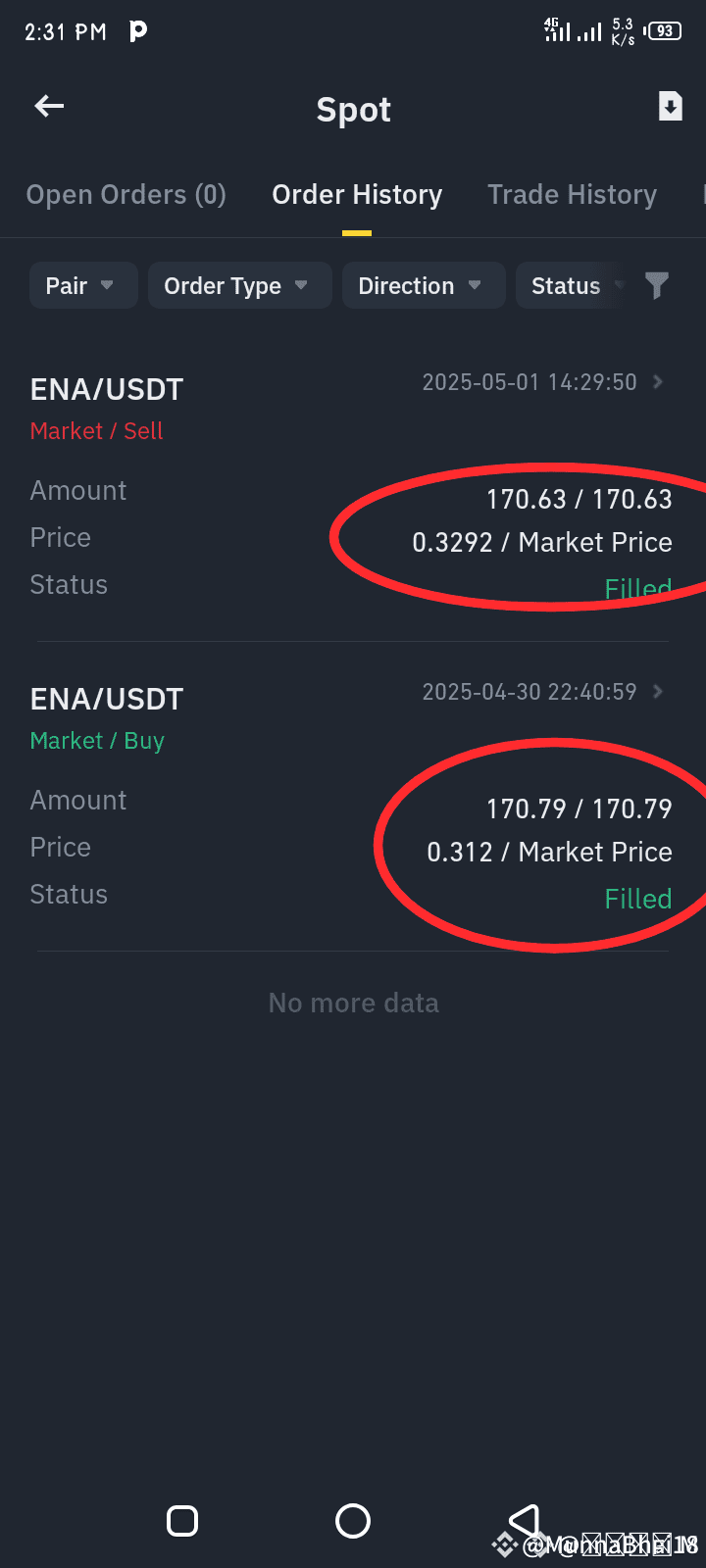Tap Android back triangle icon

[524, 1521]
